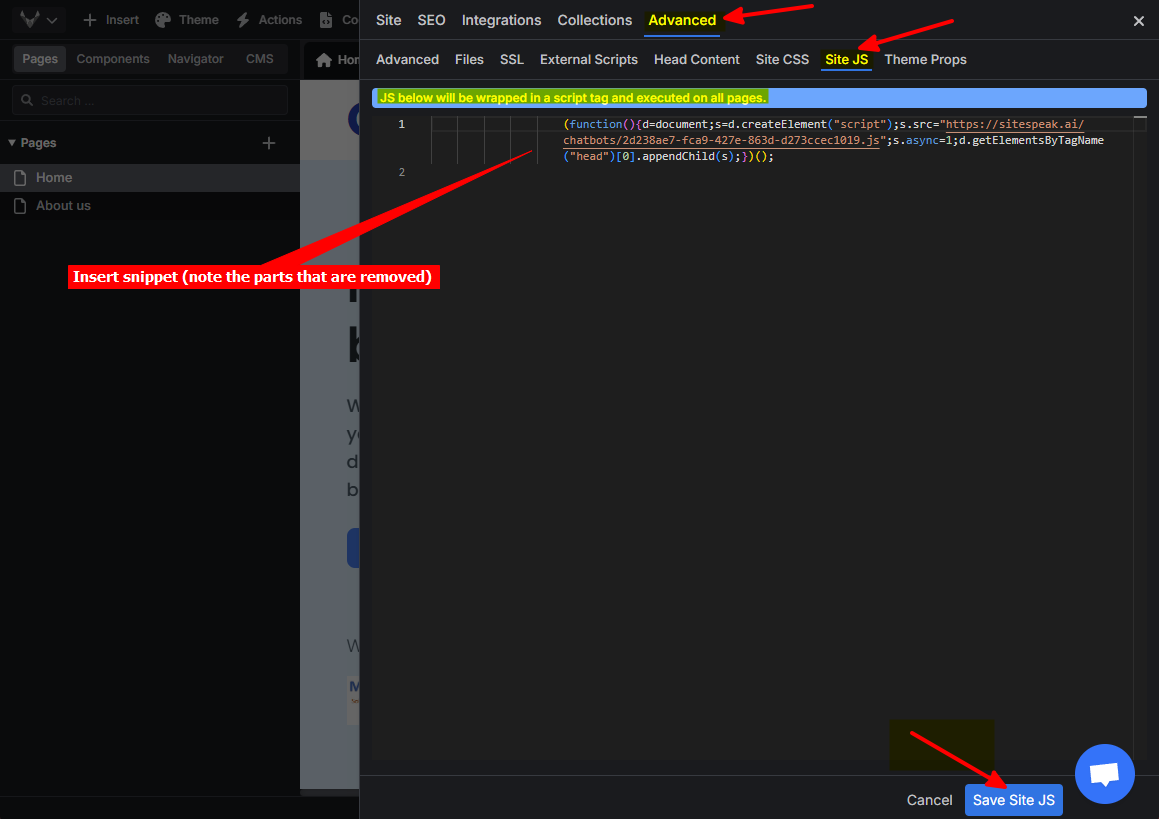Click the code file icon in toolbar
This screenshot has height=819, width=1159.
326,20
